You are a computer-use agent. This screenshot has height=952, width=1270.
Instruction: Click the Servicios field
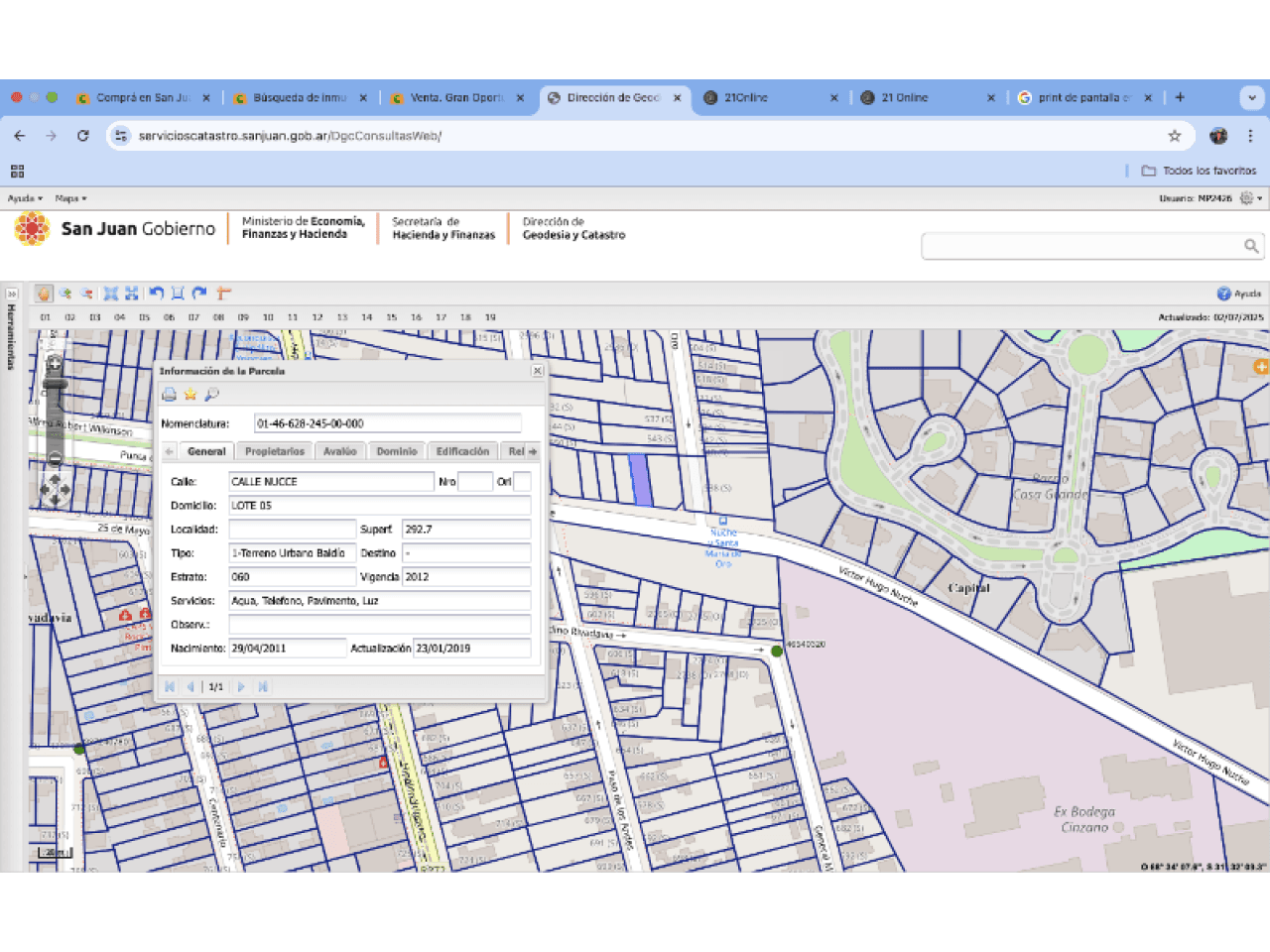point(380,600)
